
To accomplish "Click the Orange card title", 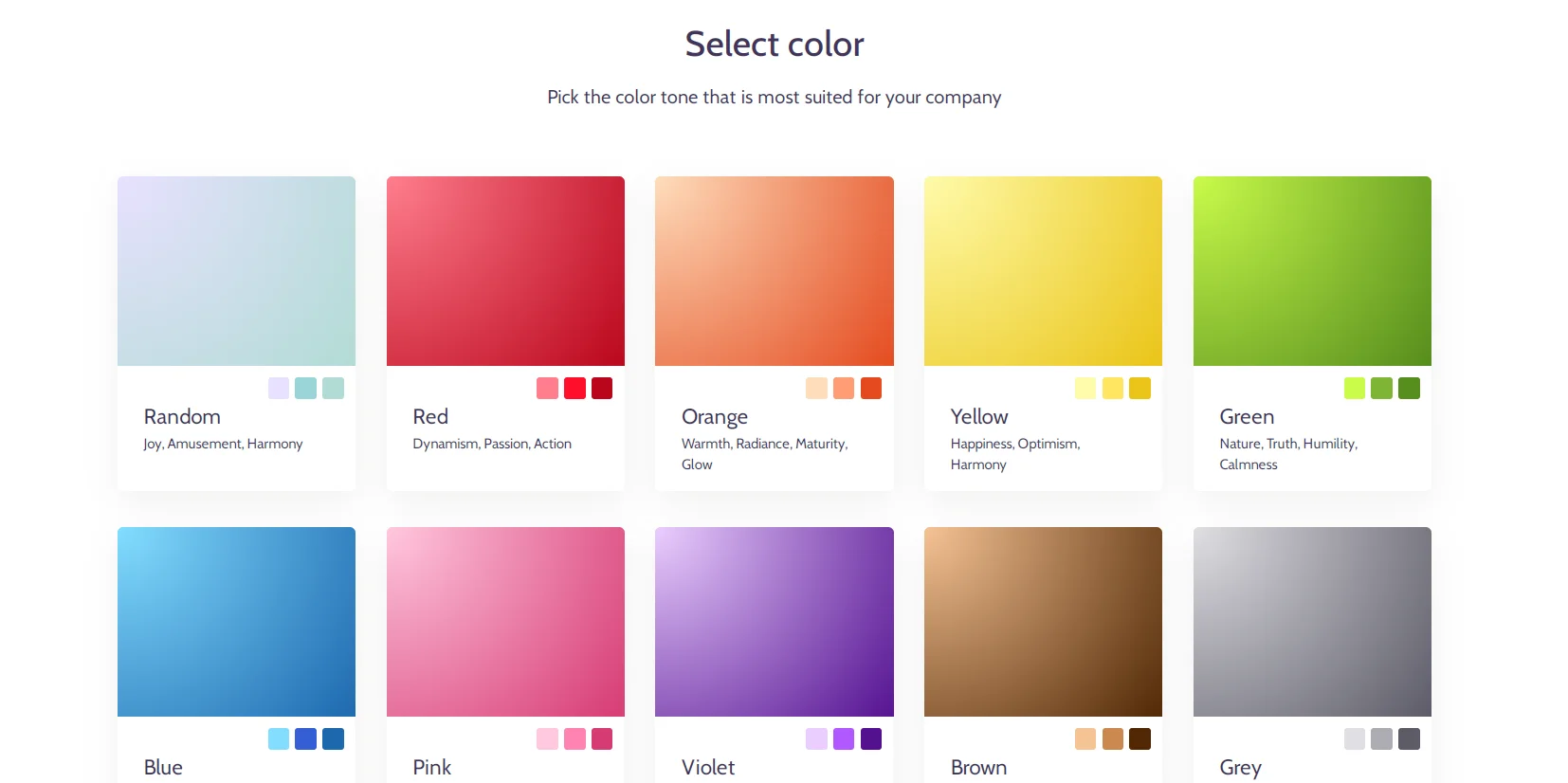I will click(x=715, y=417).
